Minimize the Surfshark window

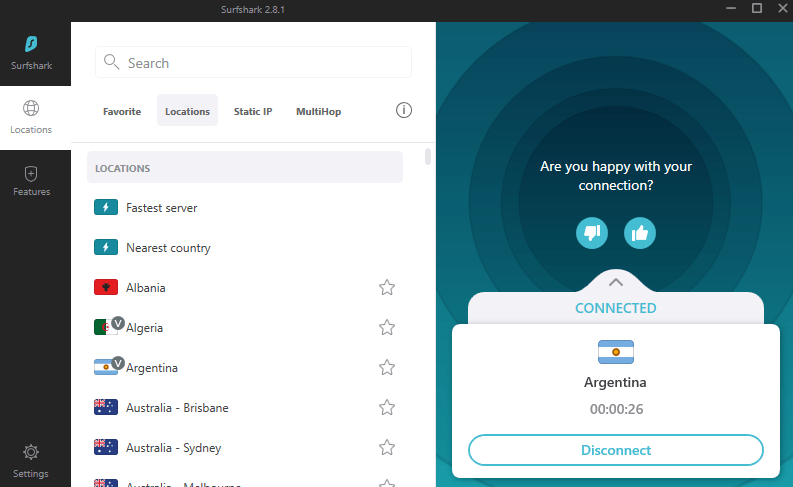pos(731,8)
